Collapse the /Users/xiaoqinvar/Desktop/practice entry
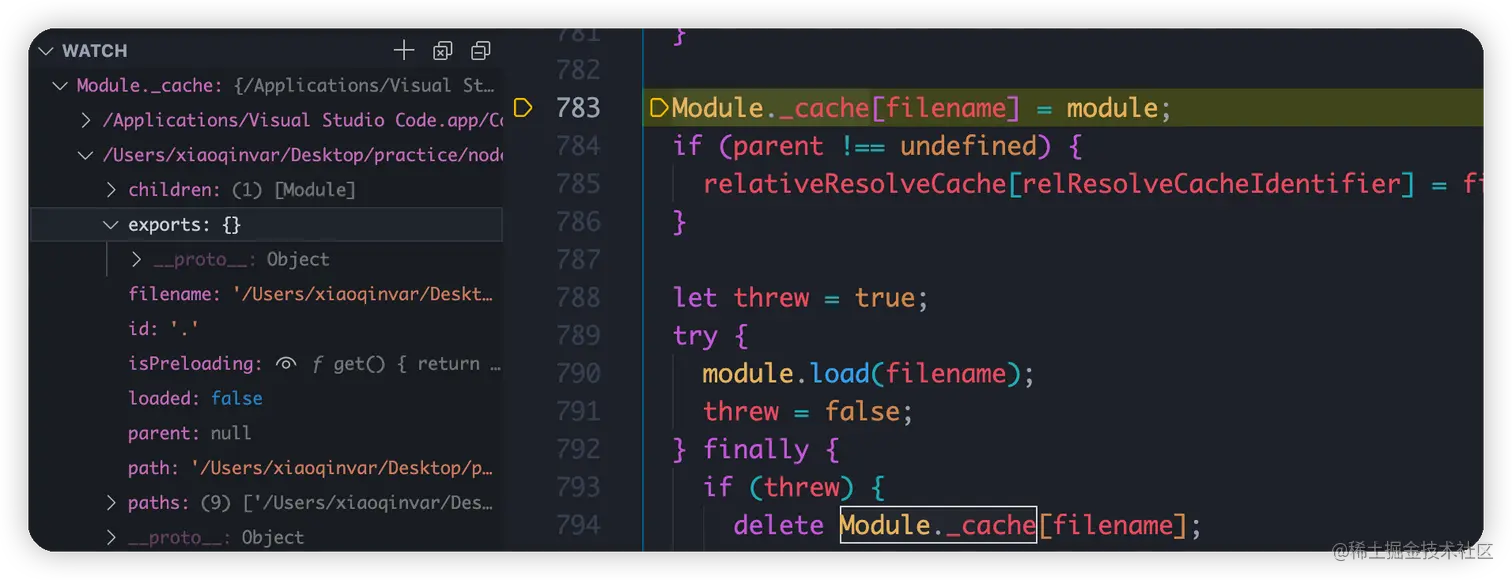Image resolution: width=1512 pixels, height=580 pixels. [x=86, y=155]
